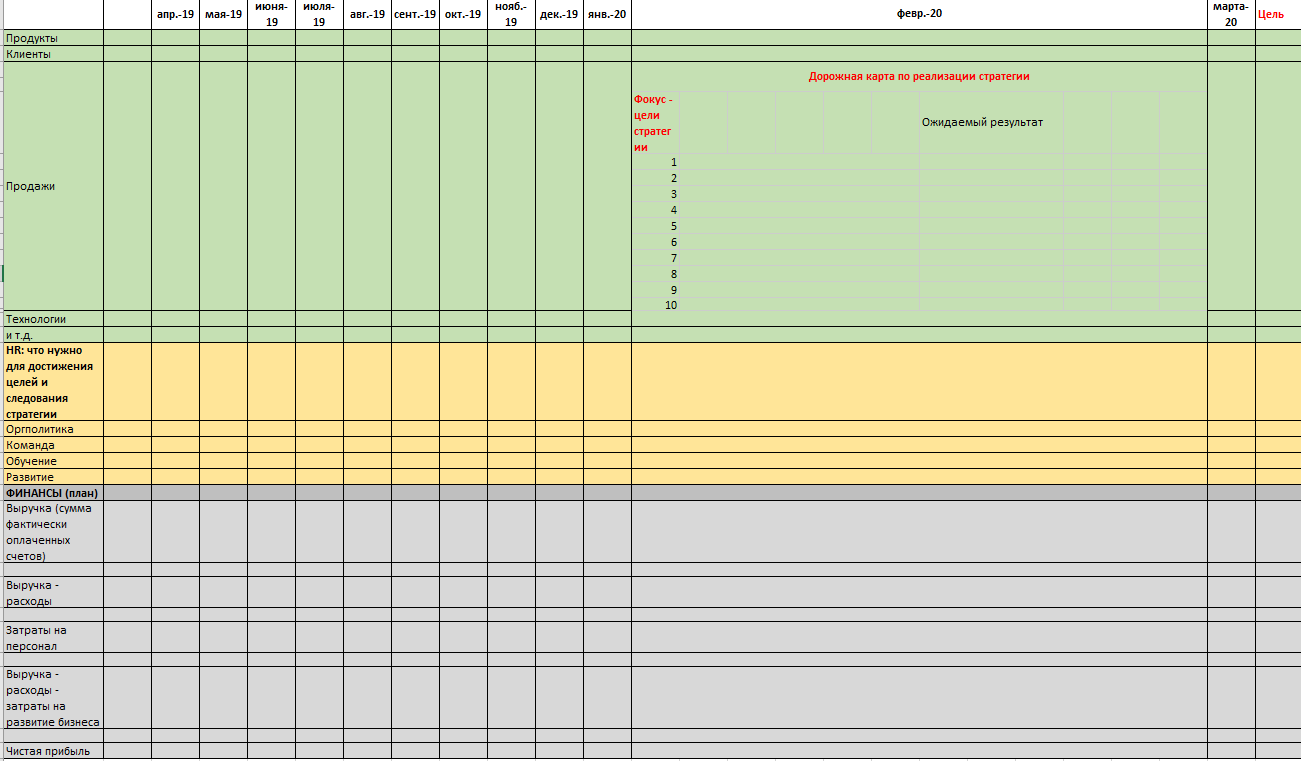
Task: Click the red Цель header cell
Action: click(1278, 15)
